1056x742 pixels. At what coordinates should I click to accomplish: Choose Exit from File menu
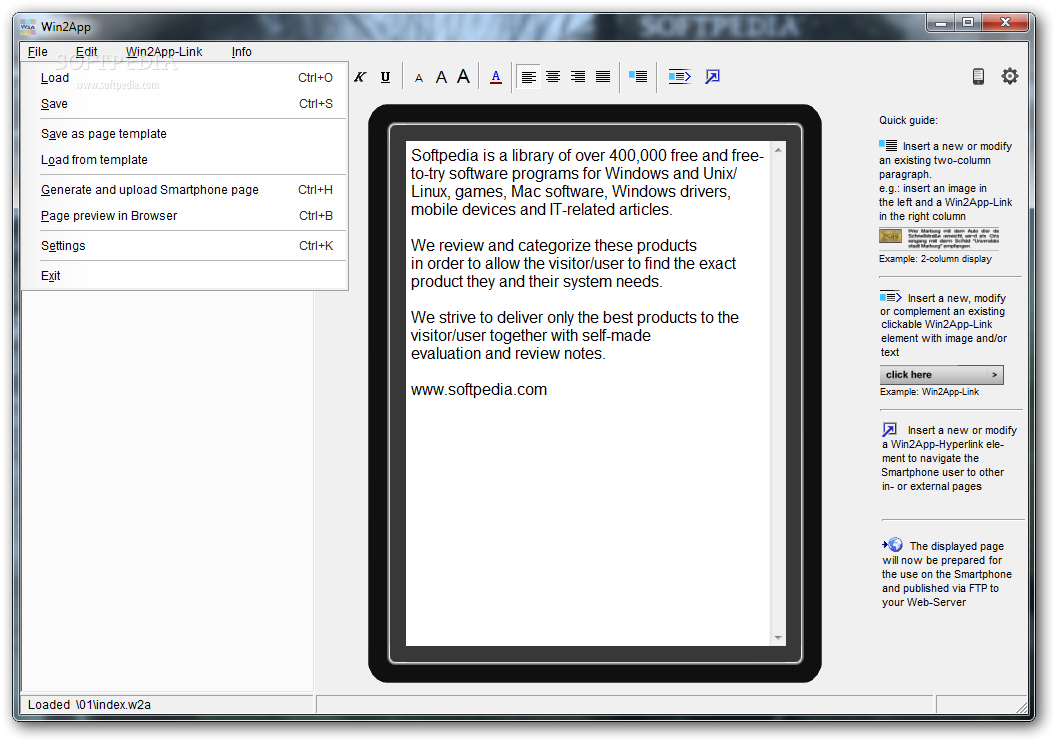point(185,276)
